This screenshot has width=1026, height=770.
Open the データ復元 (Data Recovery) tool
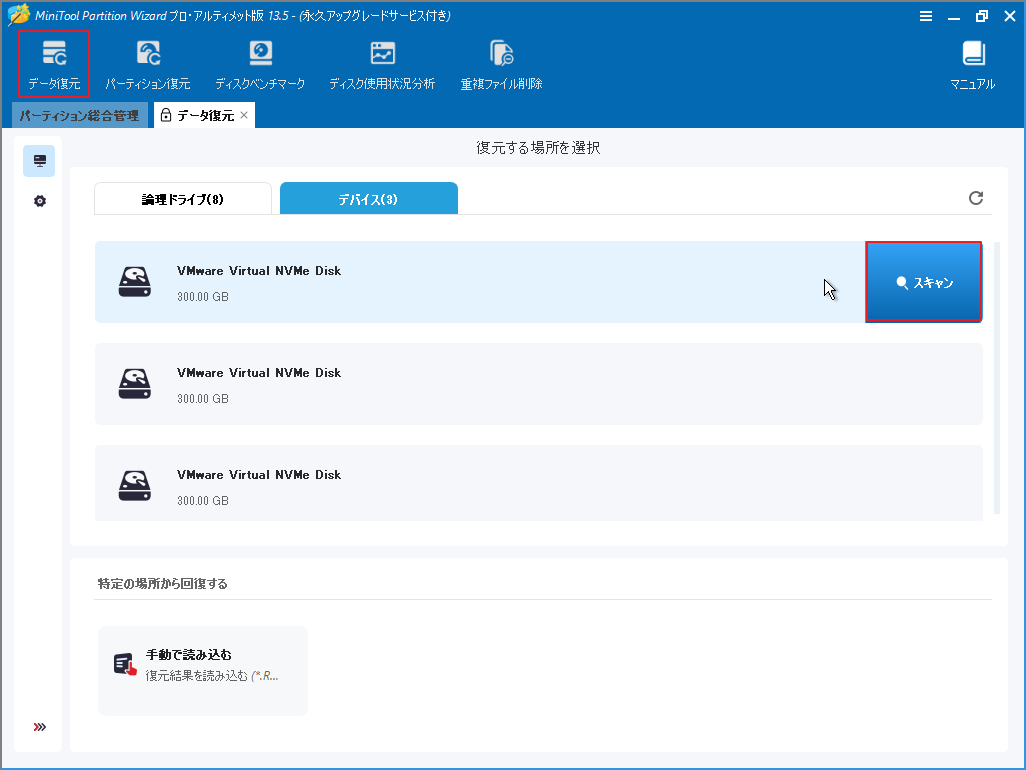53,62
